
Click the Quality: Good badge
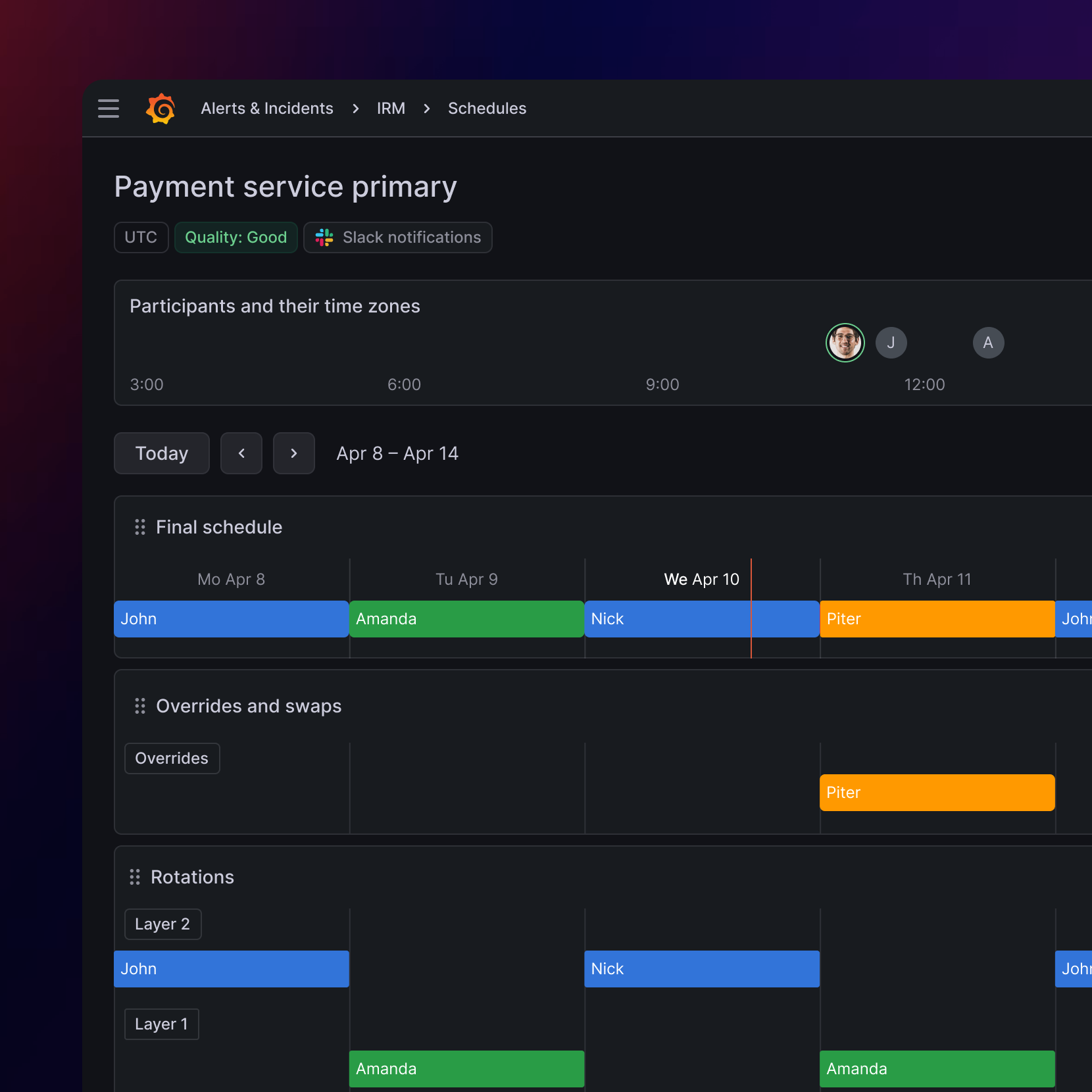point(236,237)
